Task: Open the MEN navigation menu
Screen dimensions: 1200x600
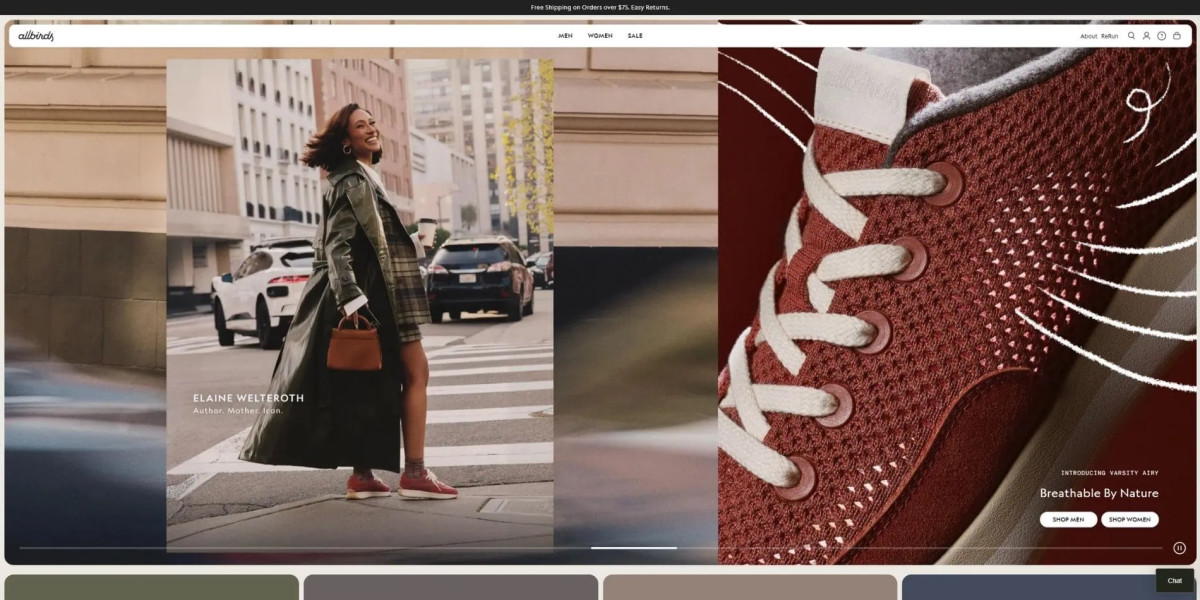Action: (565, 36)
